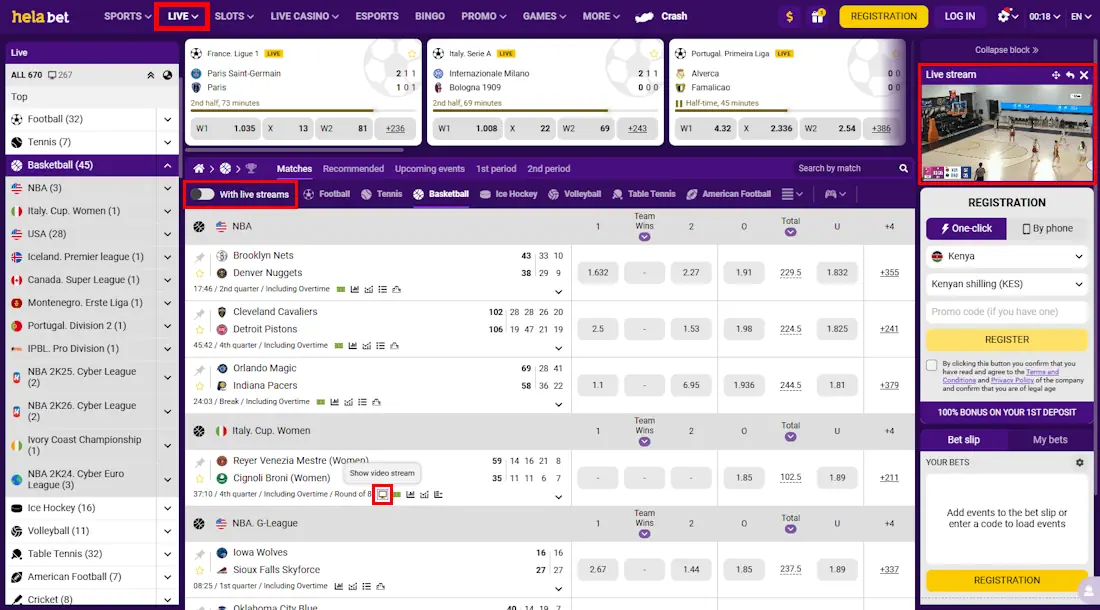The image size is (1100, 610).
Task: Click the promo code input field
Action: 1006,311
